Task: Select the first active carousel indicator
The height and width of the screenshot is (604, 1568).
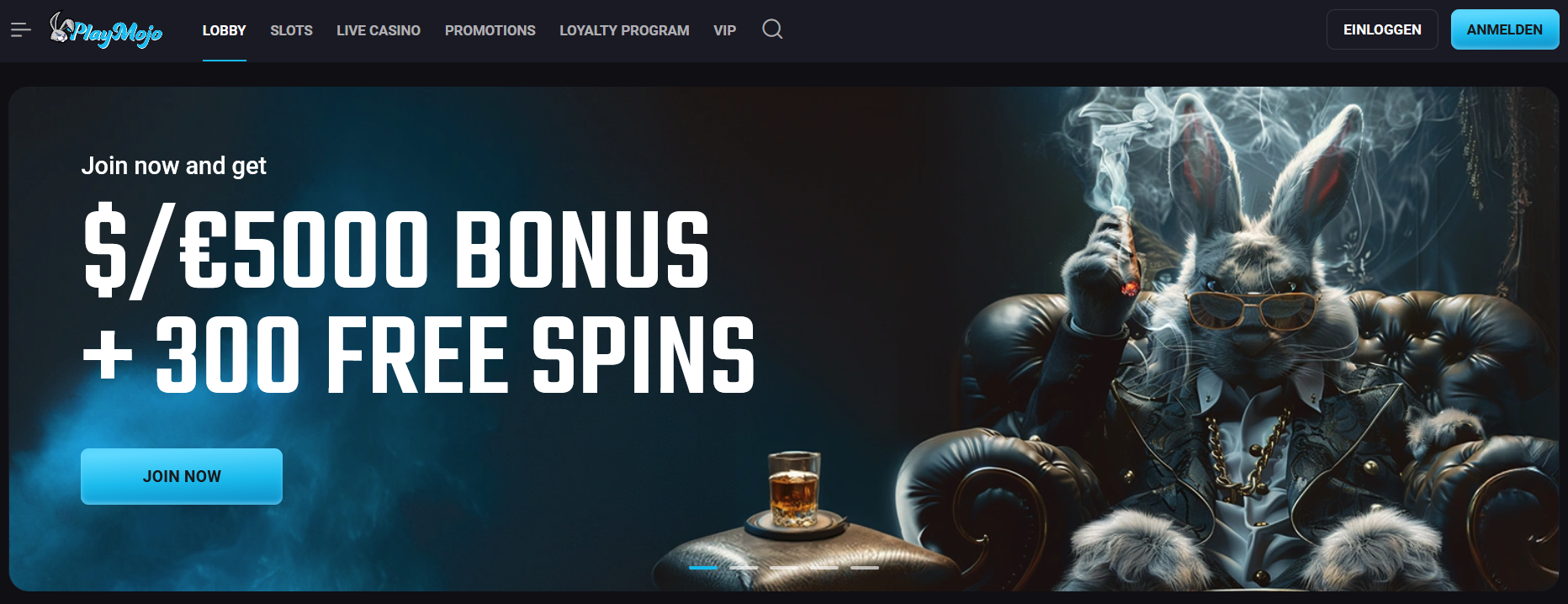Action: [x=703, y=568]
